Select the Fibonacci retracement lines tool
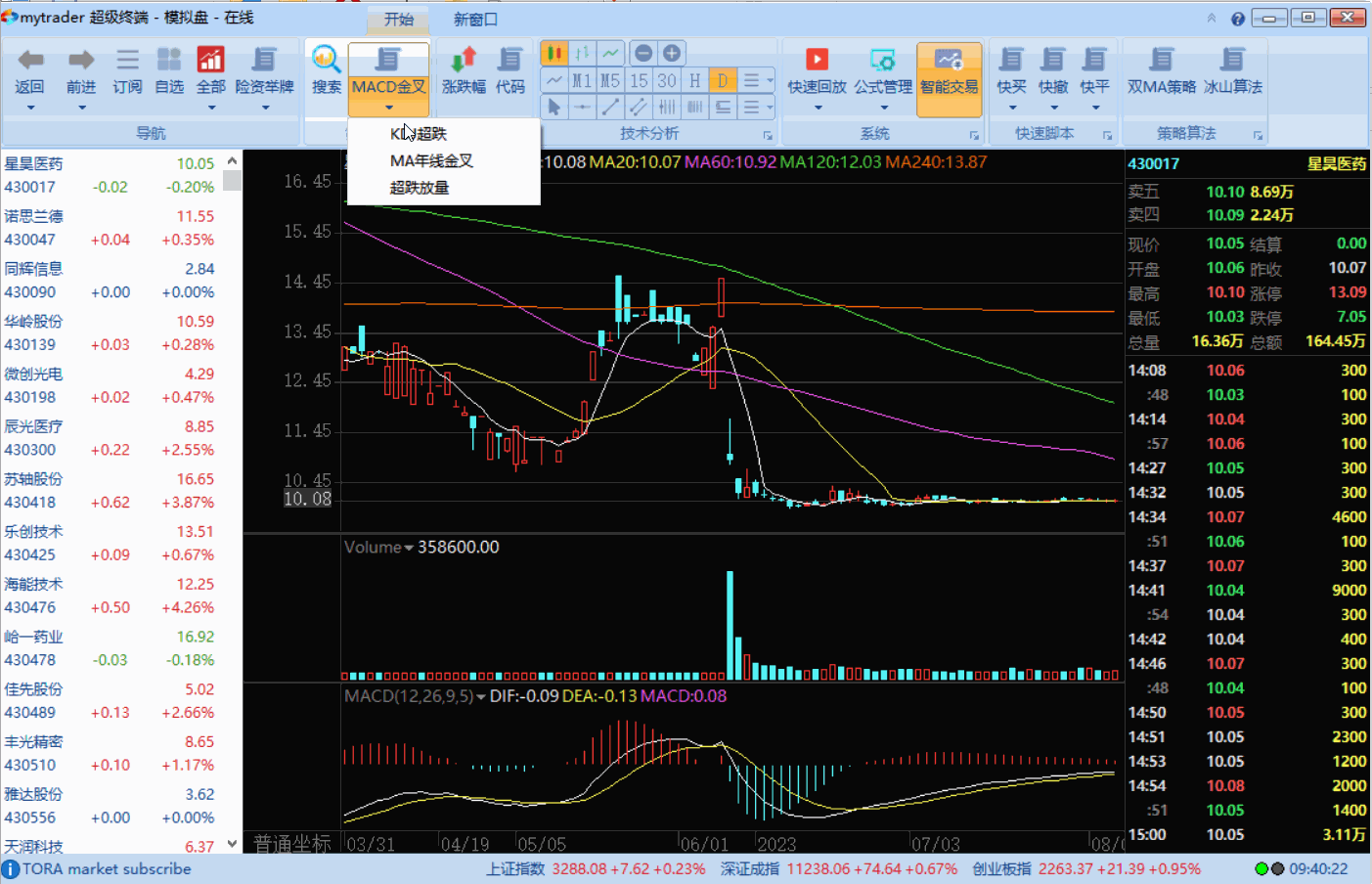This screenshot has width=1372, height=884. (667, 107)
